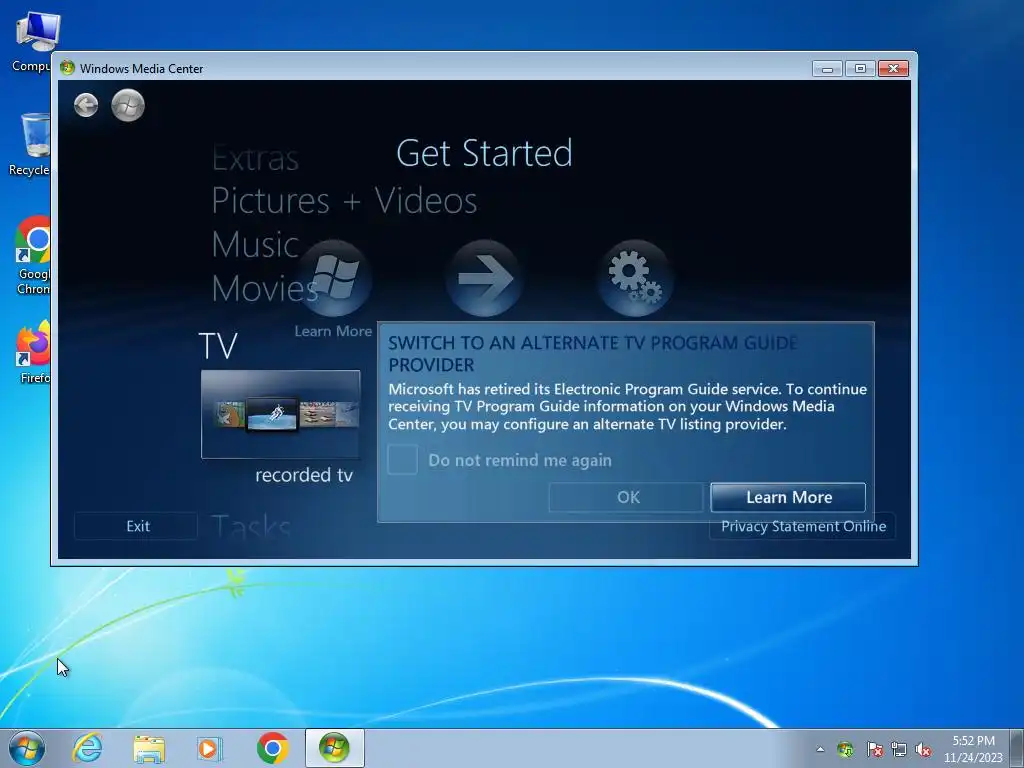Viewport: 1024px width, 768px height.
Task: Click the back arrow in Media Center
Action: pos(86,105)
